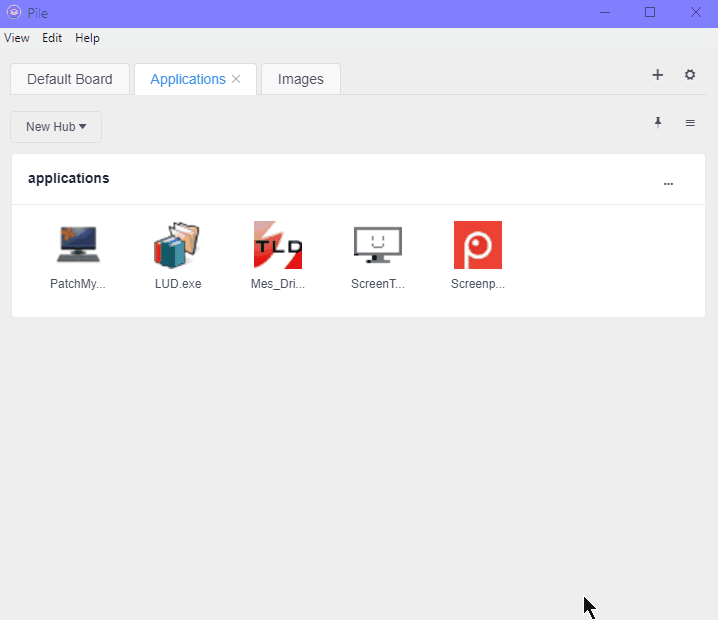This screenshot has width=718, height=620.
Task: Open the PatchMy... application icon
Action: pos(78,245)
